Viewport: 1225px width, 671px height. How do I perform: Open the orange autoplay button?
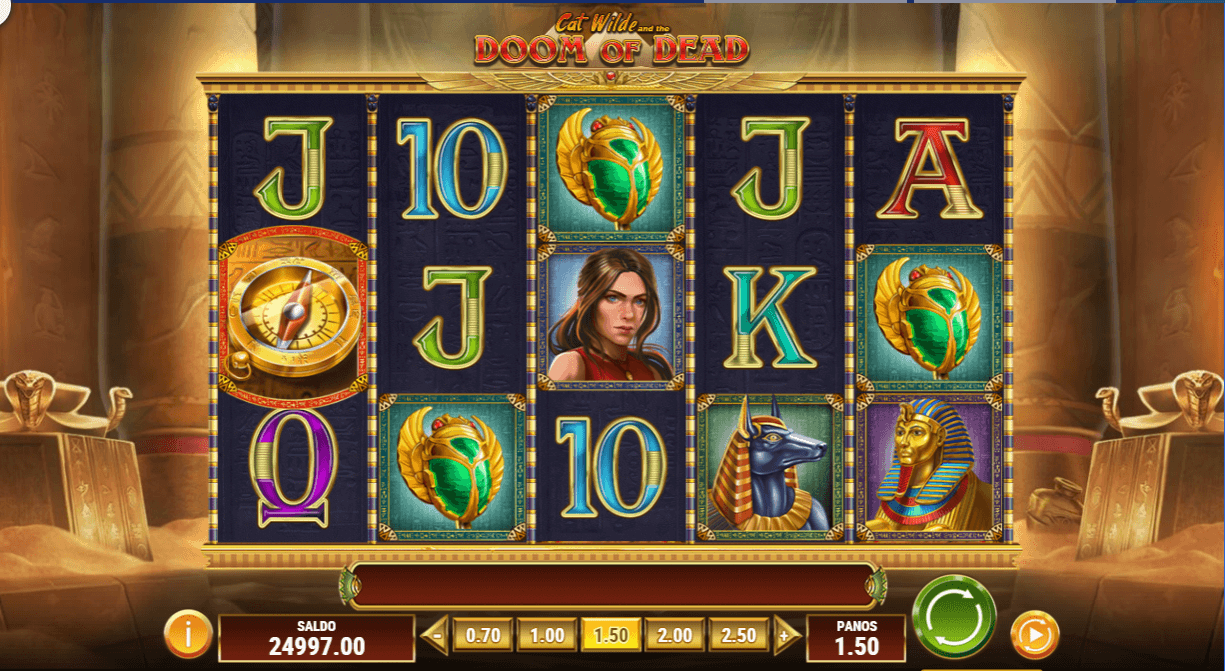(1034, 635)
